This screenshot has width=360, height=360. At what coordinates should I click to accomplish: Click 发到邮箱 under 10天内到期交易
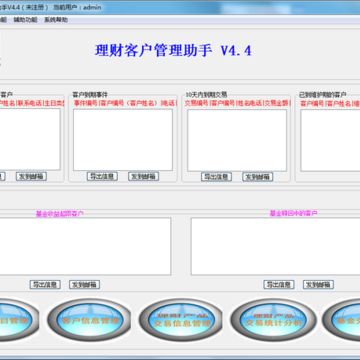click(258, 177)
